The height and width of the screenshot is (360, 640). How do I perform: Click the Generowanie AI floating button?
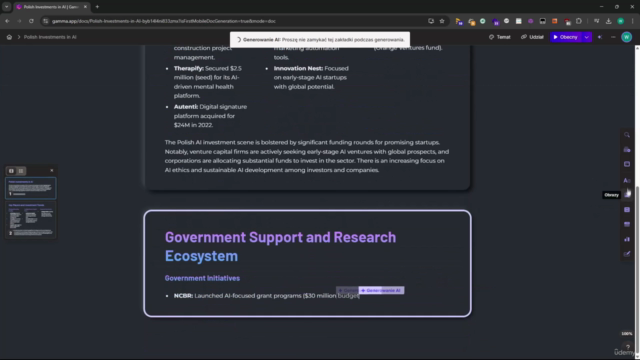(381, 290)
